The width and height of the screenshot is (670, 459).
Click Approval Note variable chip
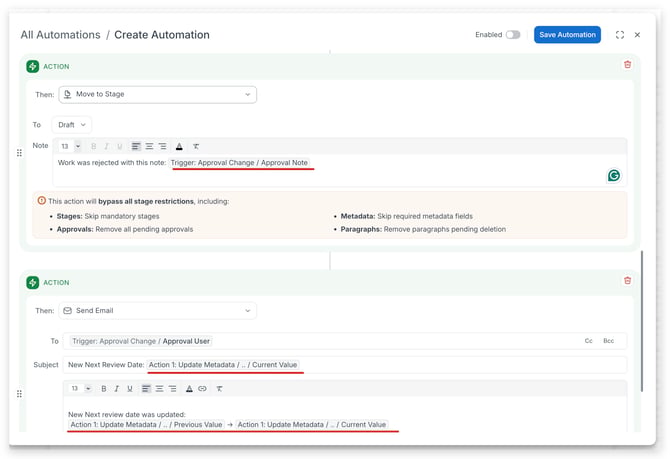click(x=239, y=163)
